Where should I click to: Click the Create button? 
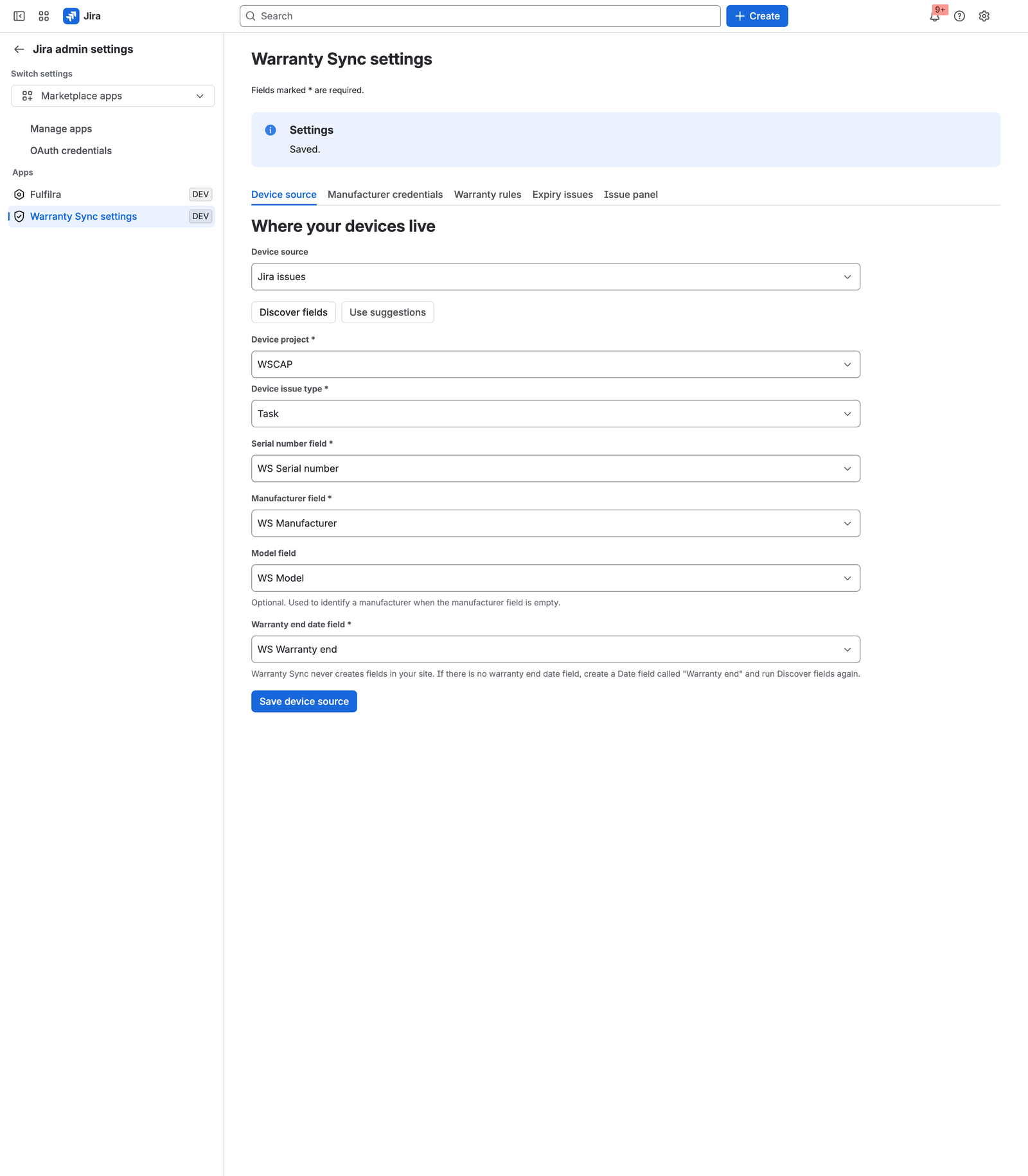tap(757, 16)
